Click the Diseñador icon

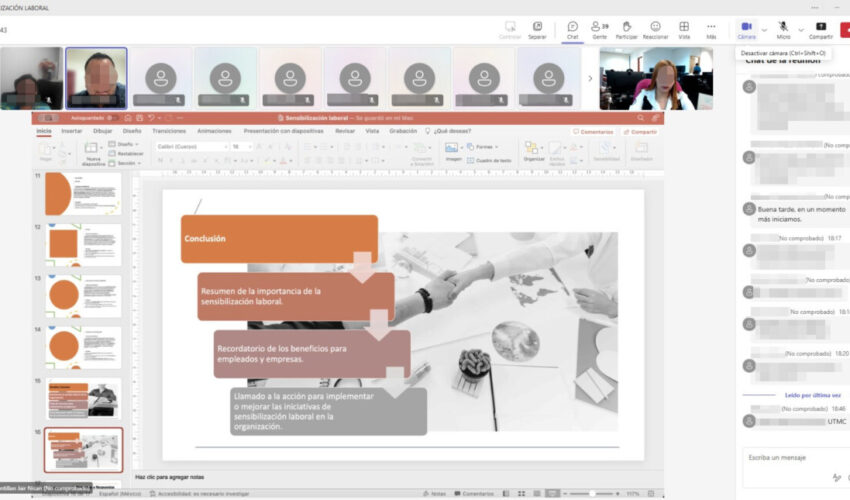(x=641, y=152)
